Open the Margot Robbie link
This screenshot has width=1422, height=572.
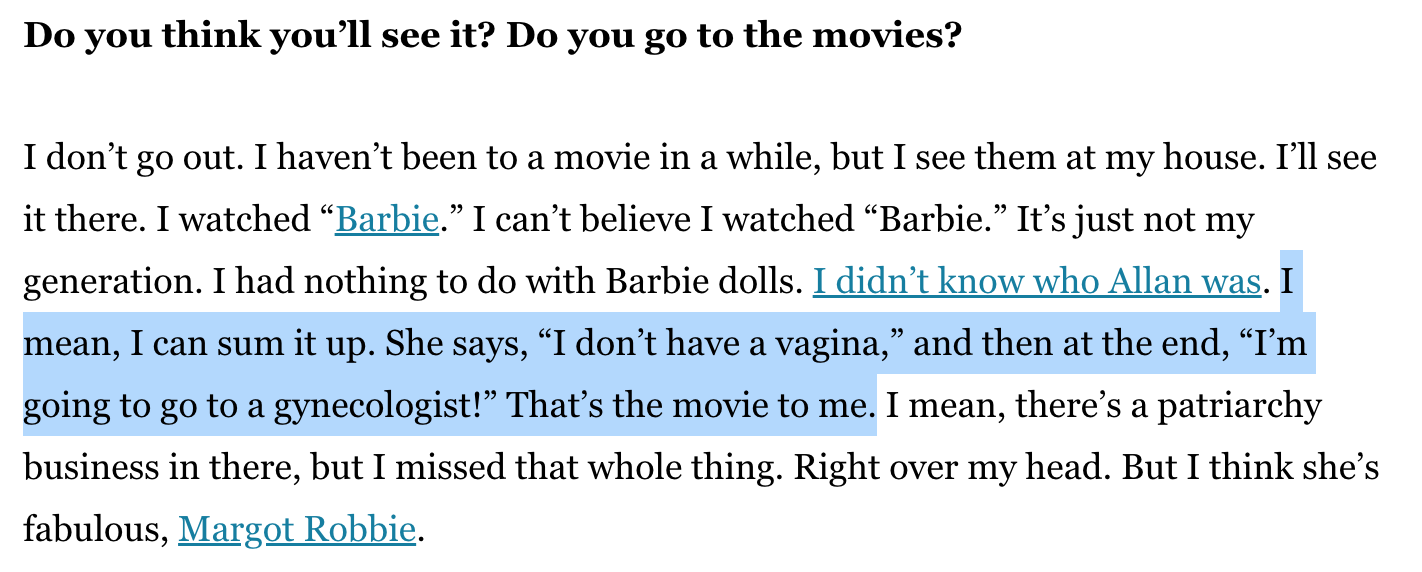pos(296,530)
